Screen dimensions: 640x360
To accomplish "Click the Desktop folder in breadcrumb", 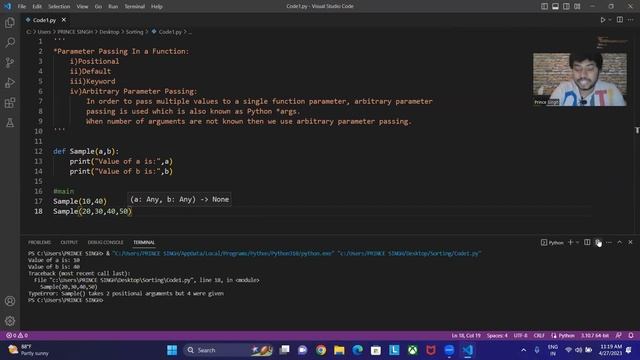I will (109, 32).
